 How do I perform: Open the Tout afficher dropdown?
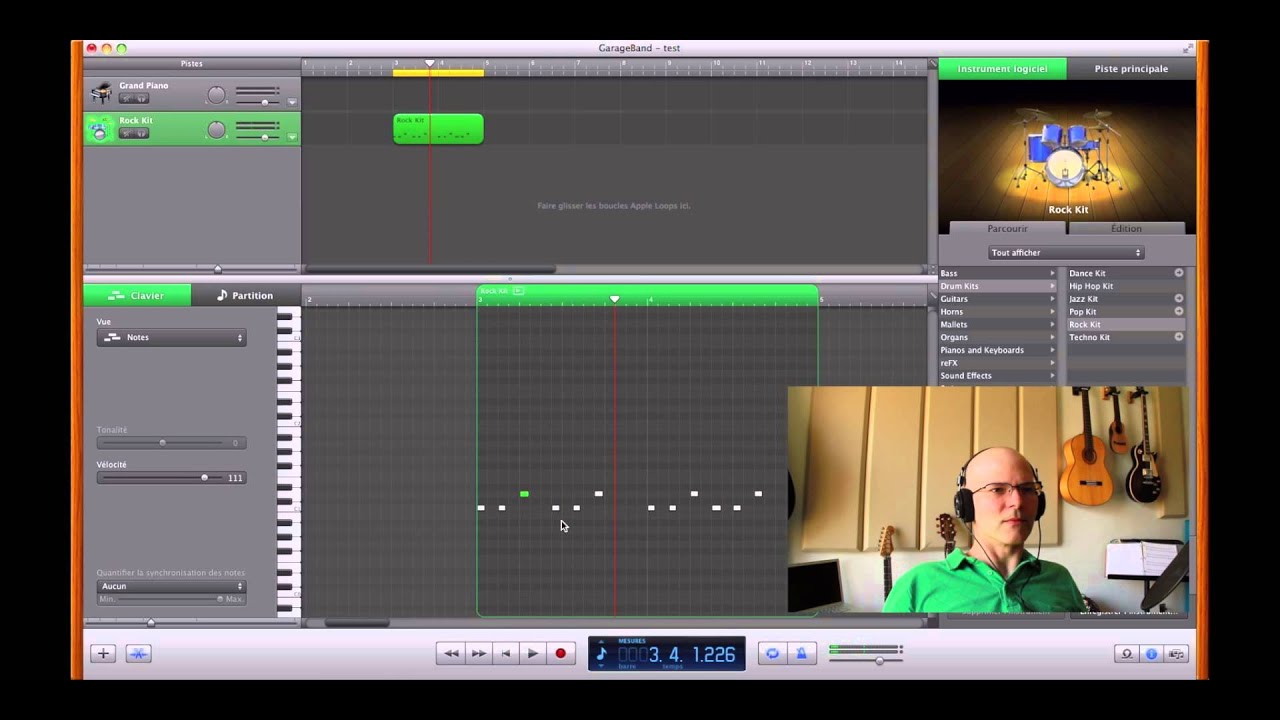tap(1066, 253)
